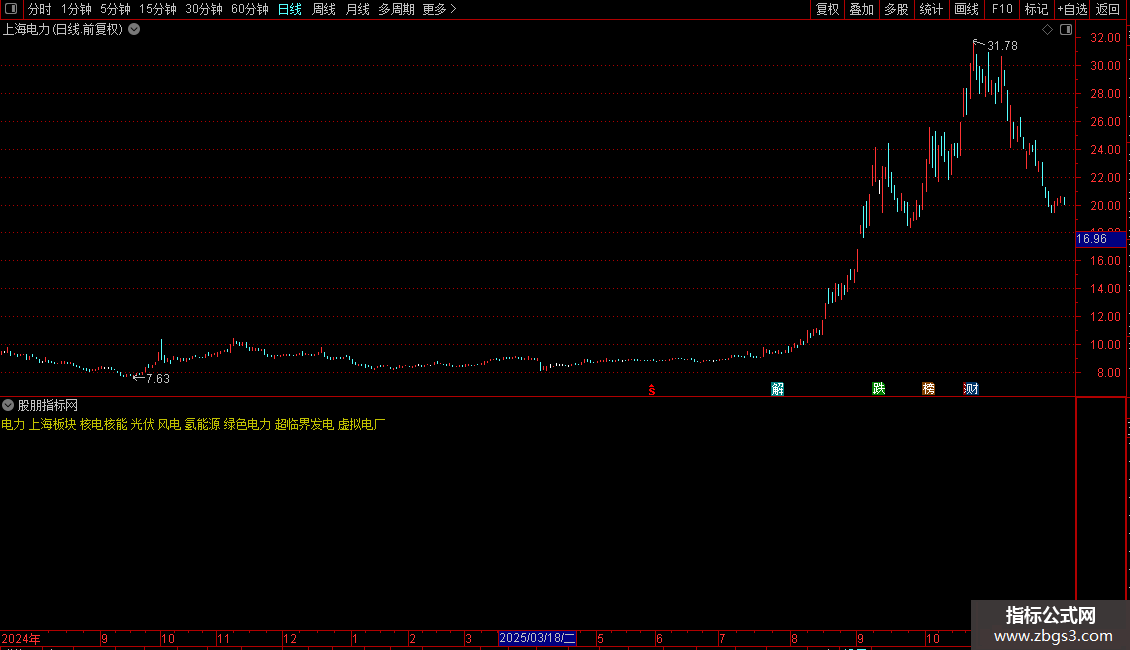Click the 2025/03/18 date label

(x=538, y=638)
